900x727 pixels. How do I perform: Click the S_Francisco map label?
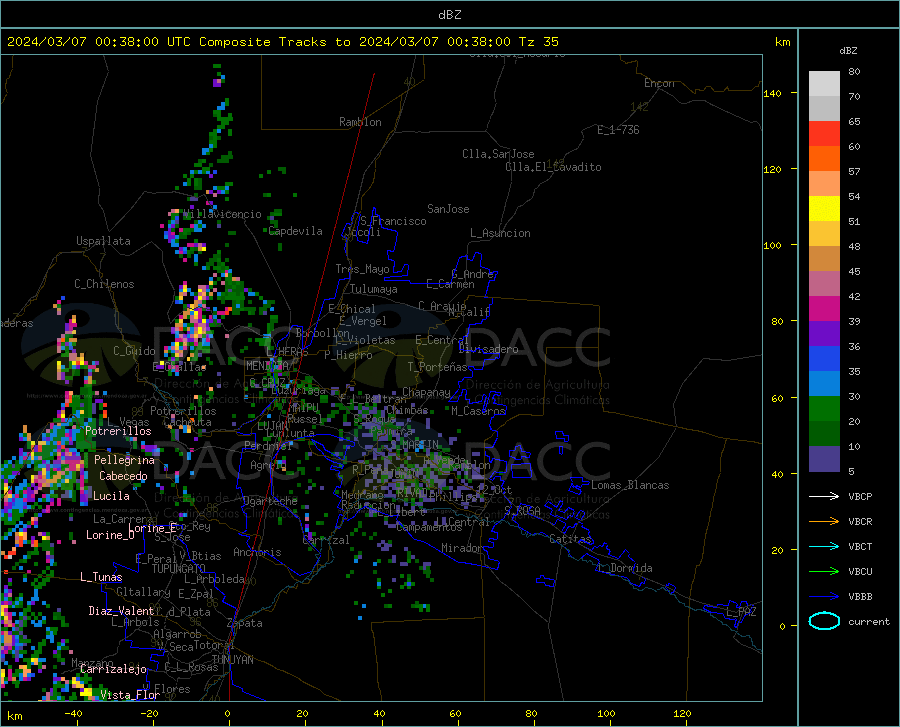click(x=393, y=221)
